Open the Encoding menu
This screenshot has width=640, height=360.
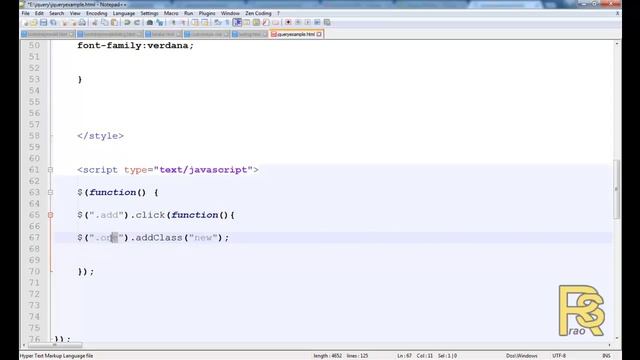click(96, 13)
